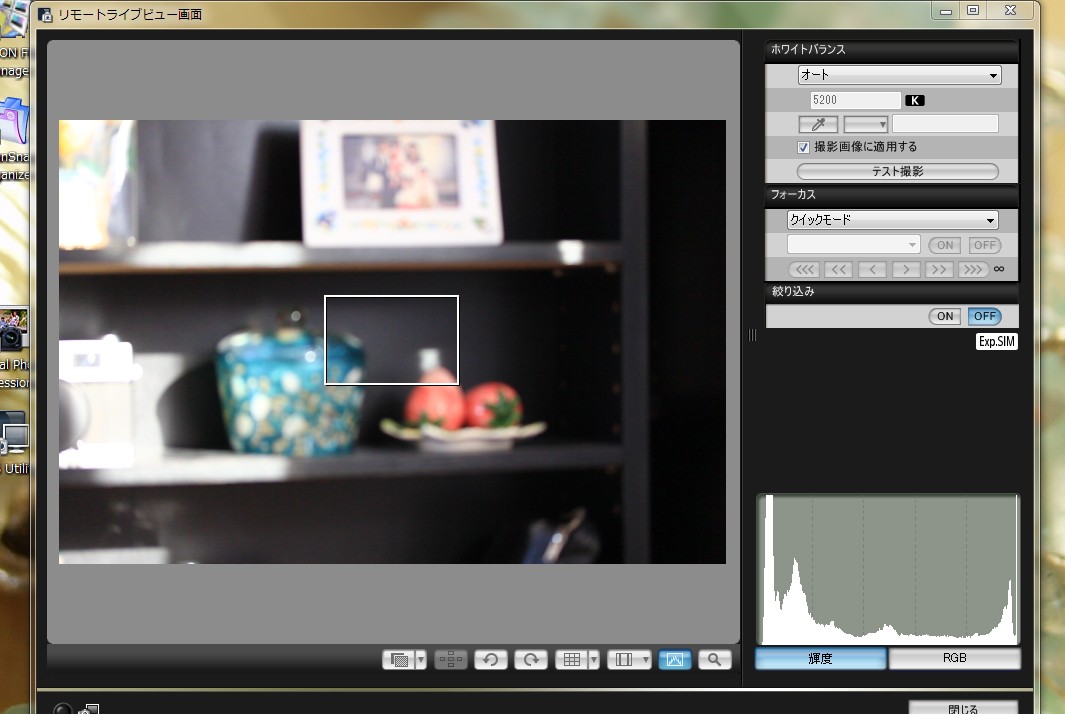Image resolution: width=1065 pixels, height=714 pixels.
Task: Click the >>> large far-focus step
Action: click(973, 270)
